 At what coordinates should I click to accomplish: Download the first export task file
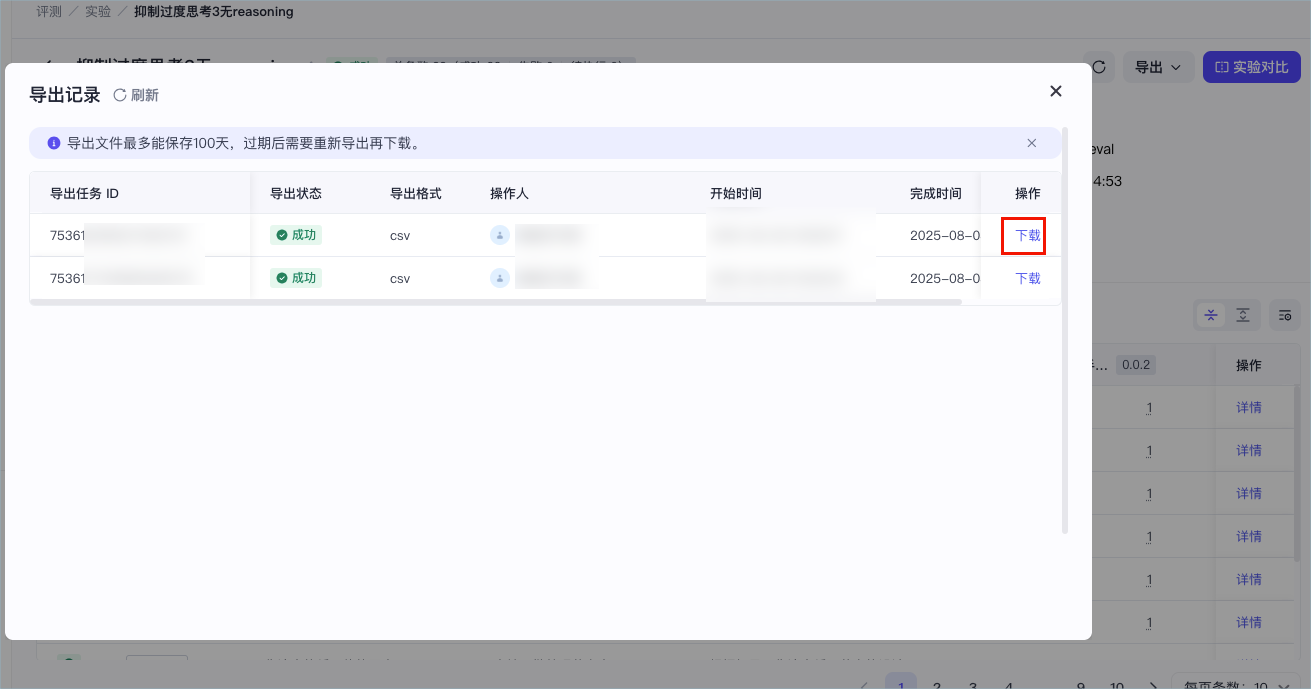(x=1028, y=236)
